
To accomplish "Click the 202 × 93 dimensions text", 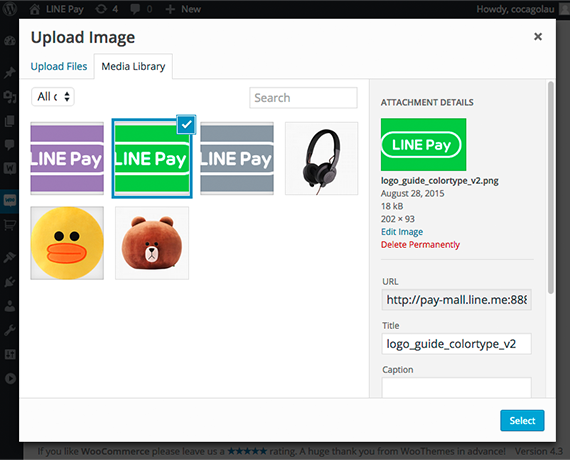I will pos(398,219).
